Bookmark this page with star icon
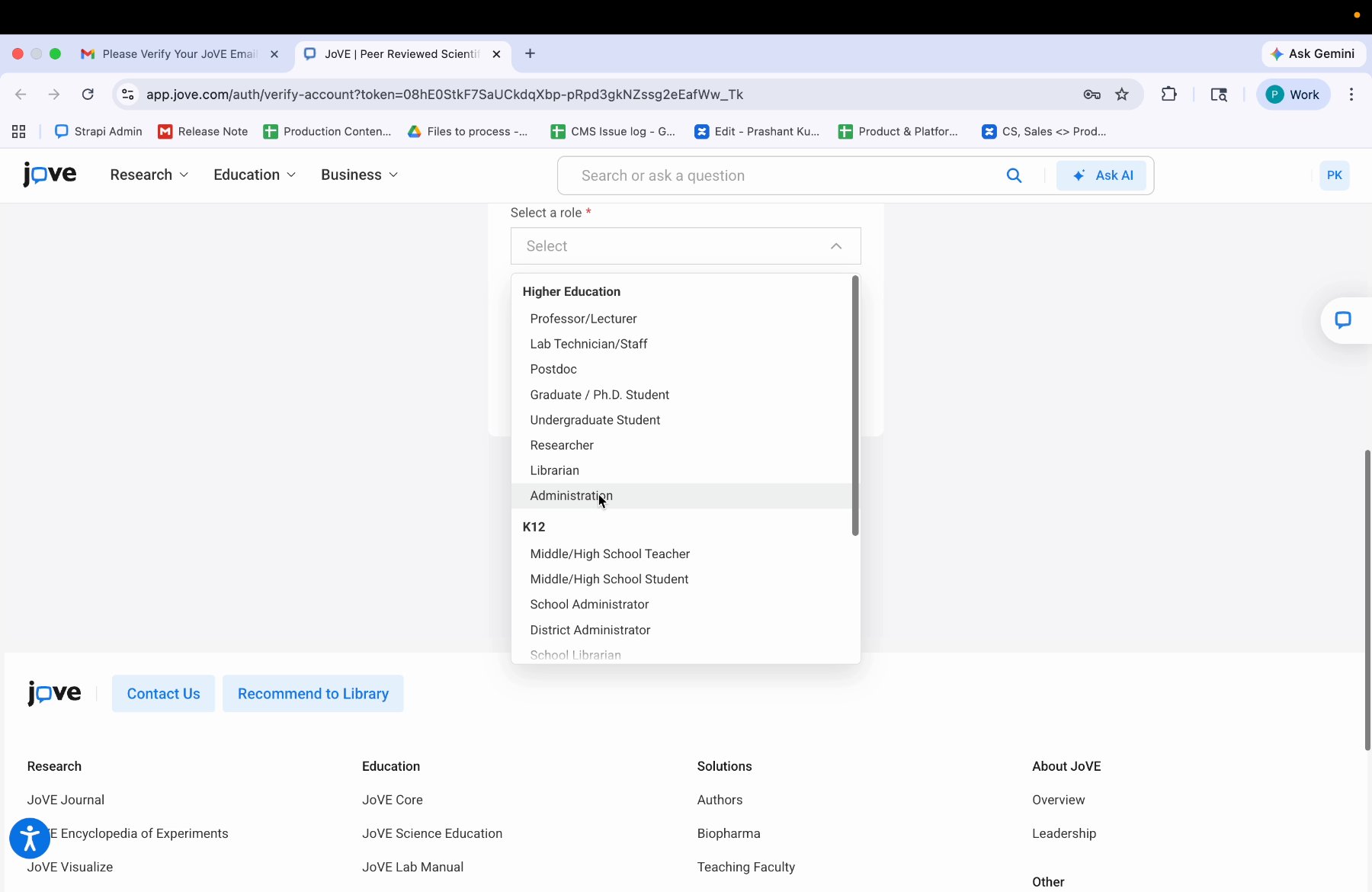The height and width of the screenshot is (892, 1372). [x=1121, y=95]
